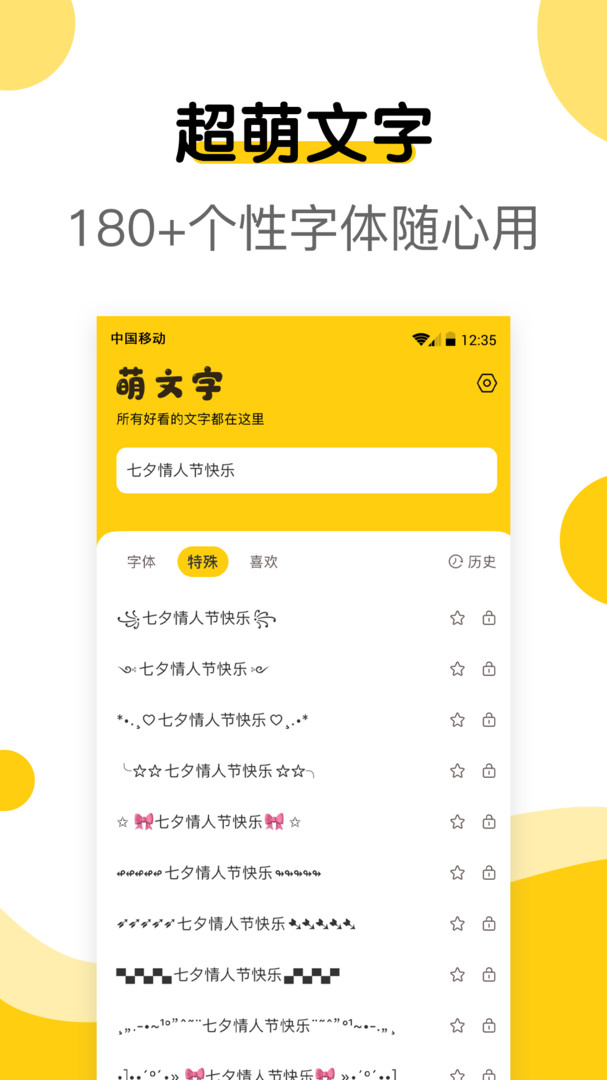Focus the 七夕情人节快乐 text input box
This screenshot has width=607, height=1080.
[307, 470]
